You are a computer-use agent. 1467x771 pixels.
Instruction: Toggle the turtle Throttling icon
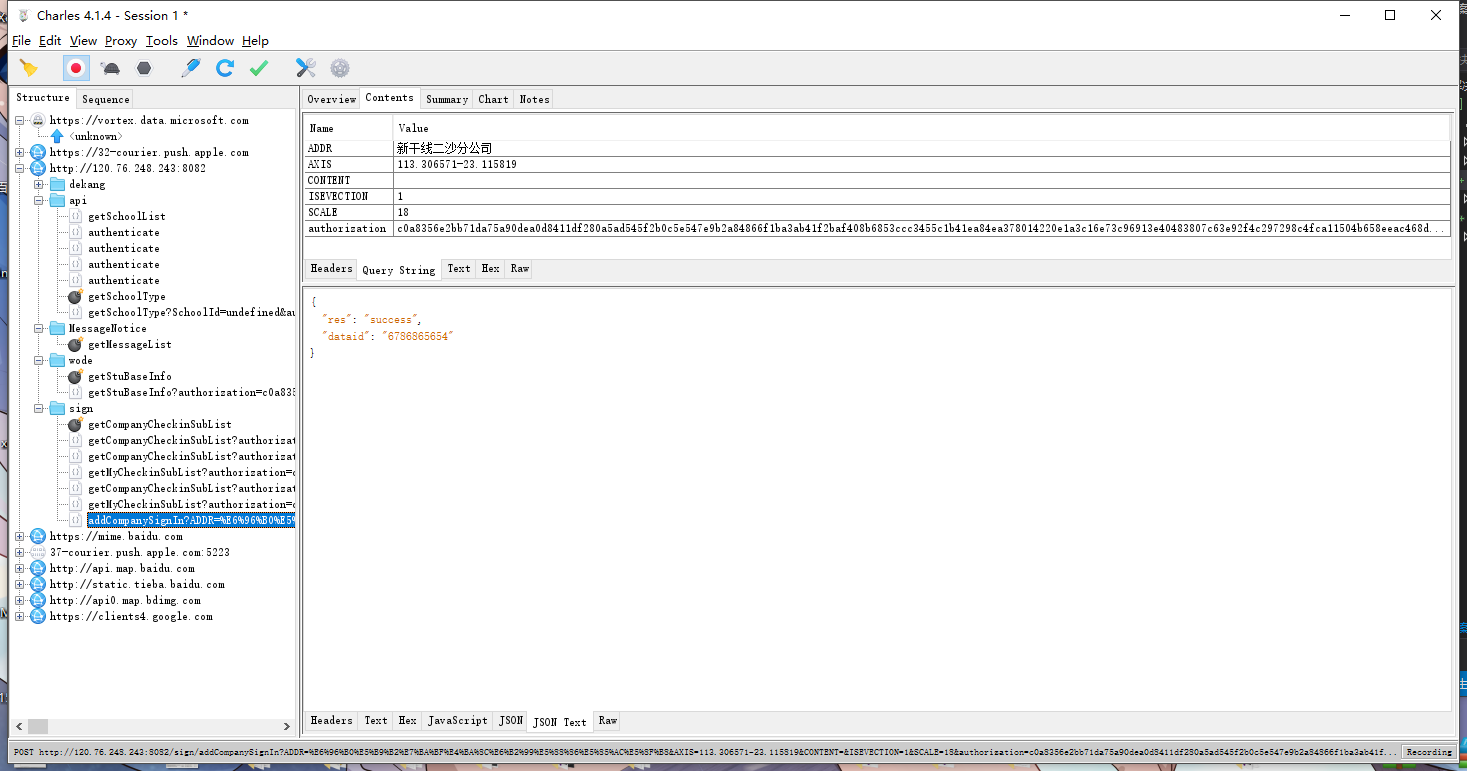[110, 68]
